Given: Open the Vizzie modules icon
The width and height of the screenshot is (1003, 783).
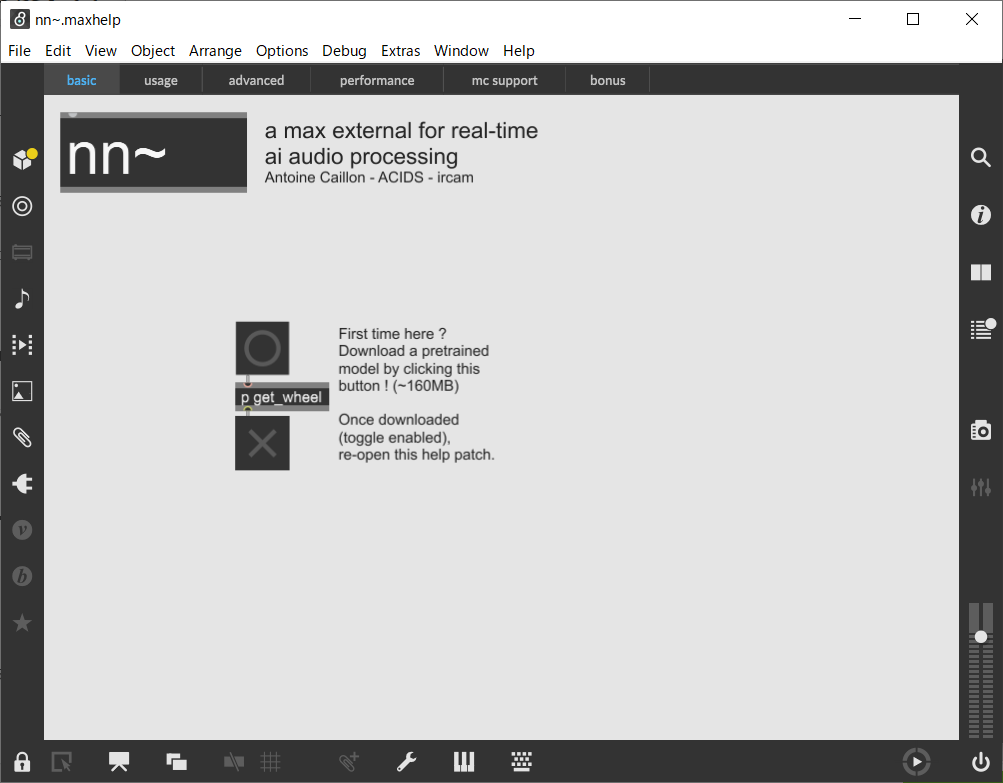Looking at the screenshot, I should (x=22, y=530).
